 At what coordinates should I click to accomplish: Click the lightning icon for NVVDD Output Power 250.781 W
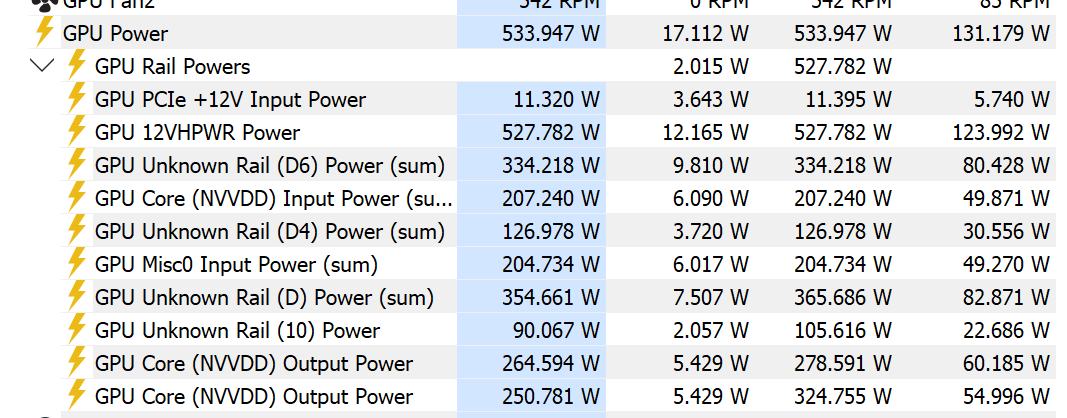click(77, 396)
